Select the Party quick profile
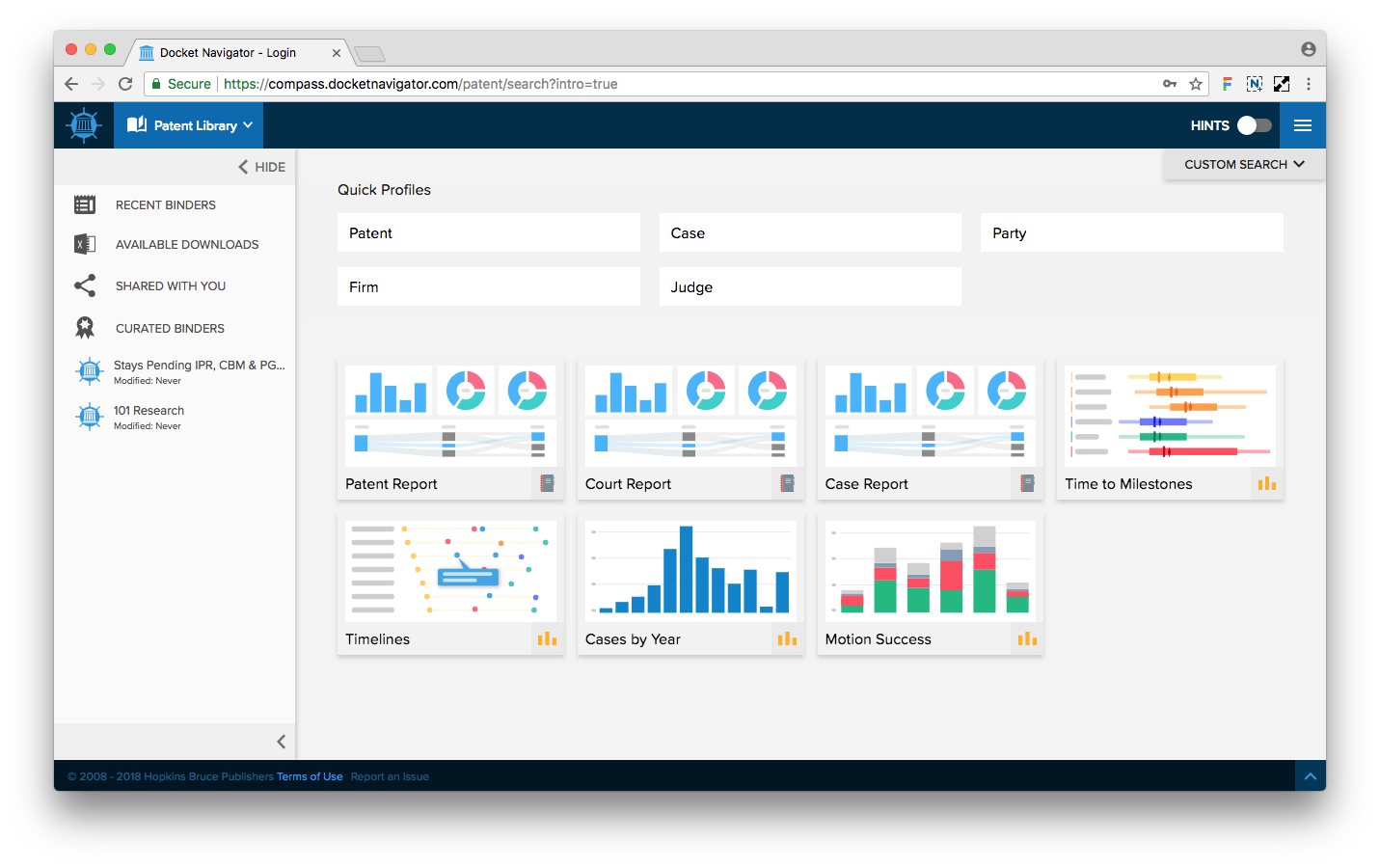 click(1132, 232)
